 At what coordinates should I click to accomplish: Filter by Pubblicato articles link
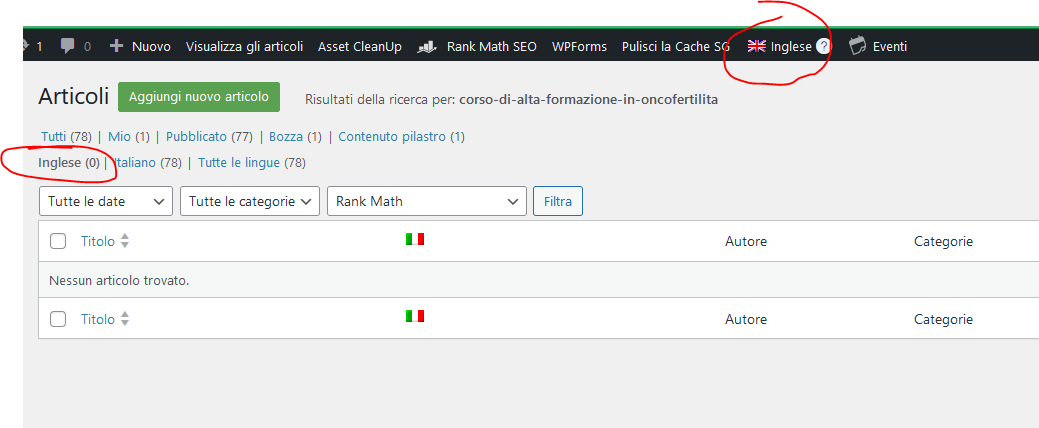pyautogui.click(x=196, y=136)
